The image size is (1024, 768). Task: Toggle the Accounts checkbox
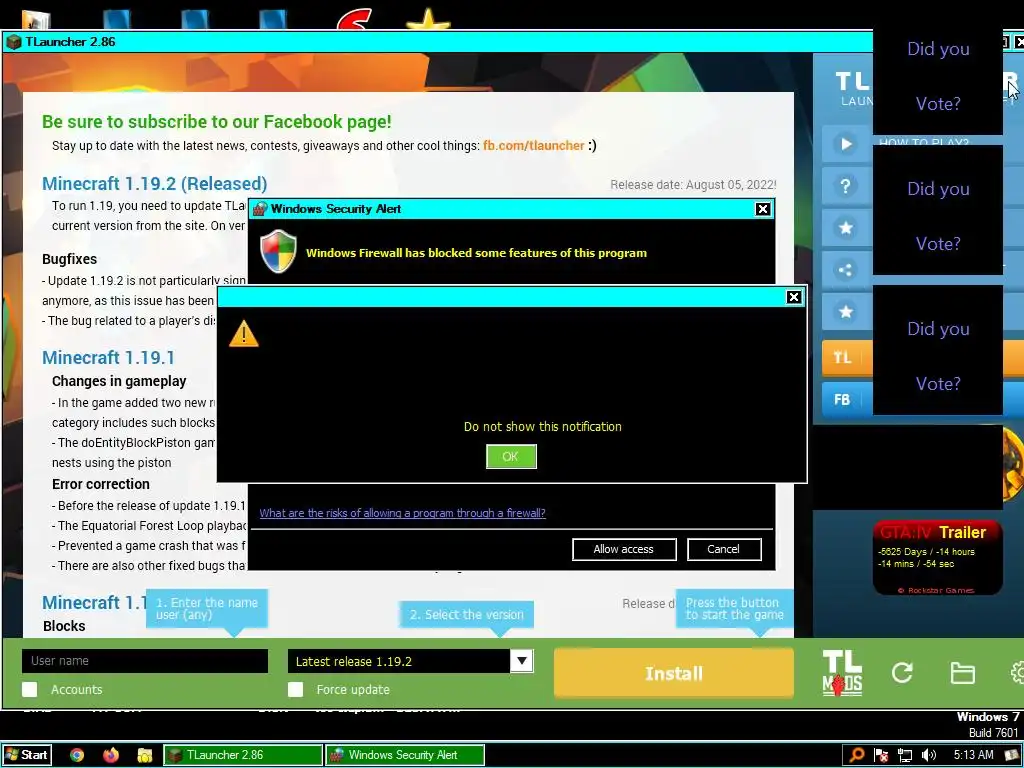click(29, 690)
